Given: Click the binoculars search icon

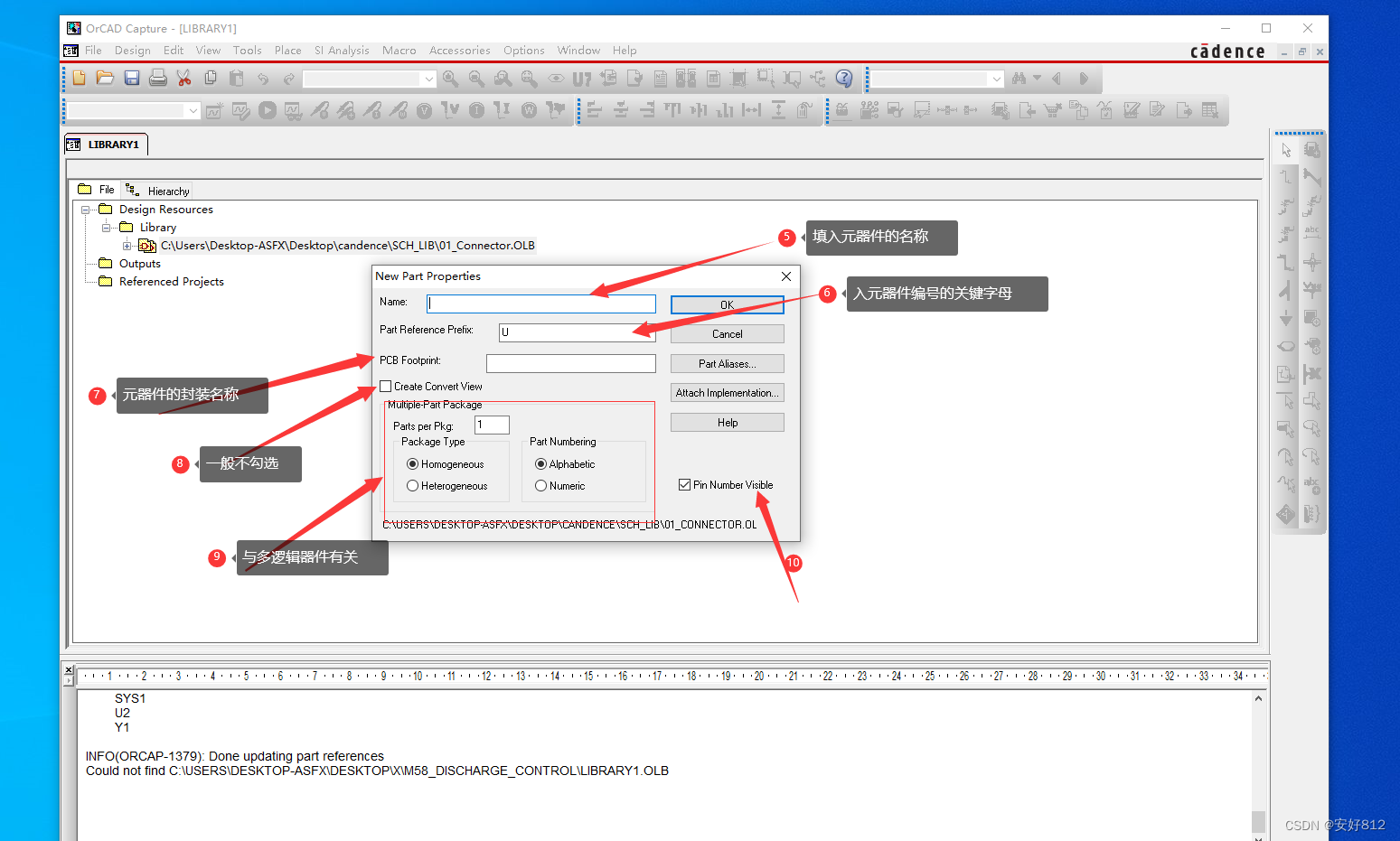Looking at the screenshot, I should tap(1019, 79).
